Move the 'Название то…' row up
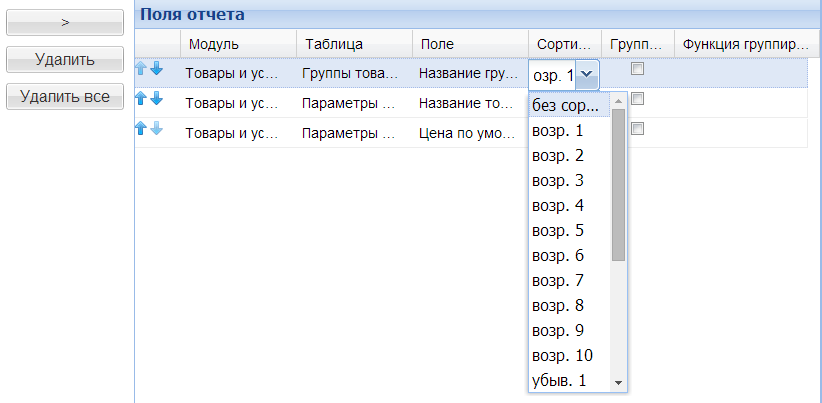Viewport: 822px width, 403px height. (x=142, y=99)
